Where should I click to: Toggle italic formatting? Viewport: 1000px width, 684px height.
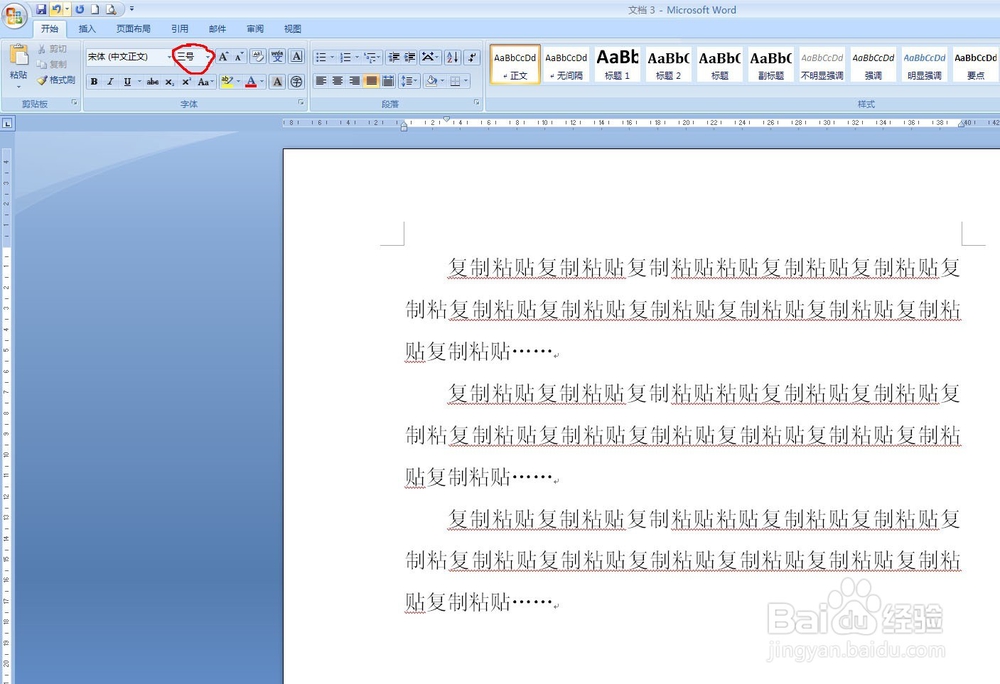[x=108, y=80]
